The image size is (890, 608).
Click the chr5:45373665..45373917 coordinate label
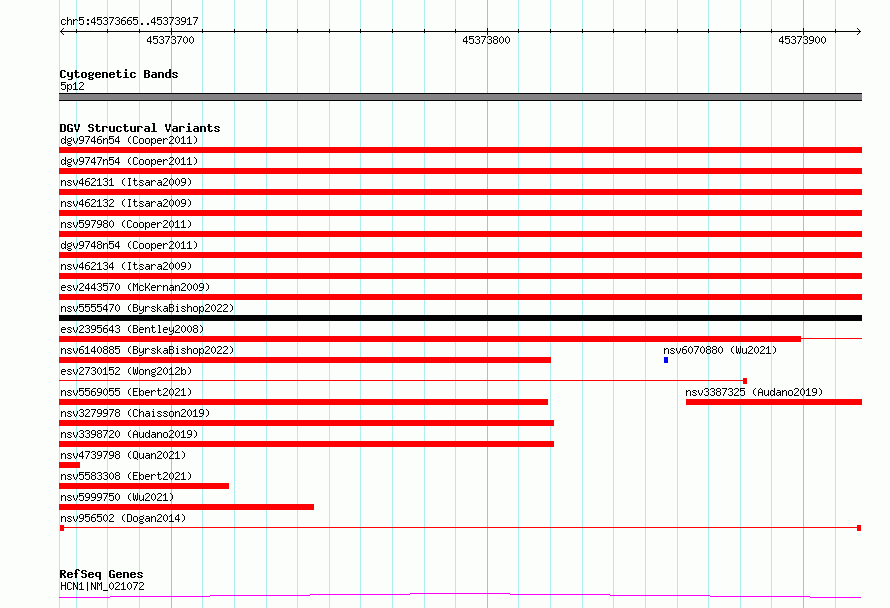click(x=129, y=21)
